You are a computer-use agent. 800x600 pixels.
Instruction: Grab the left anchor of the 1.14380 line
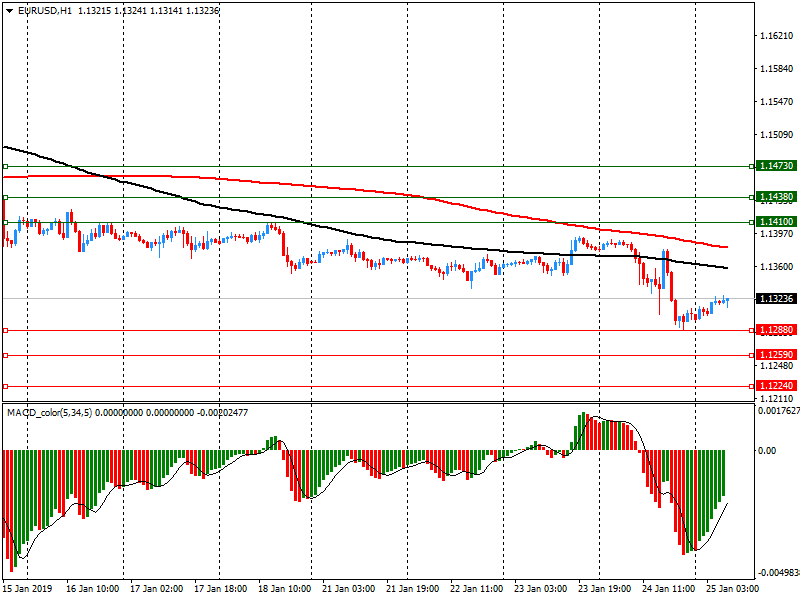[6, 197]
